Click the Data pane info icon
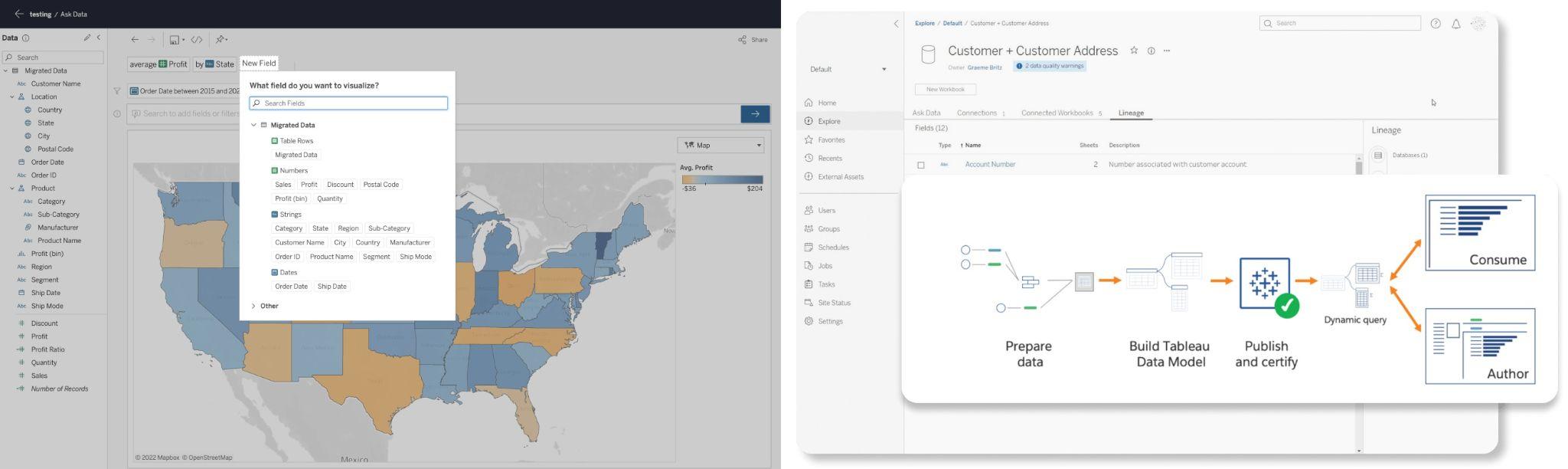Viewport: 1568px width, 469px height. (x=25, y=38)
